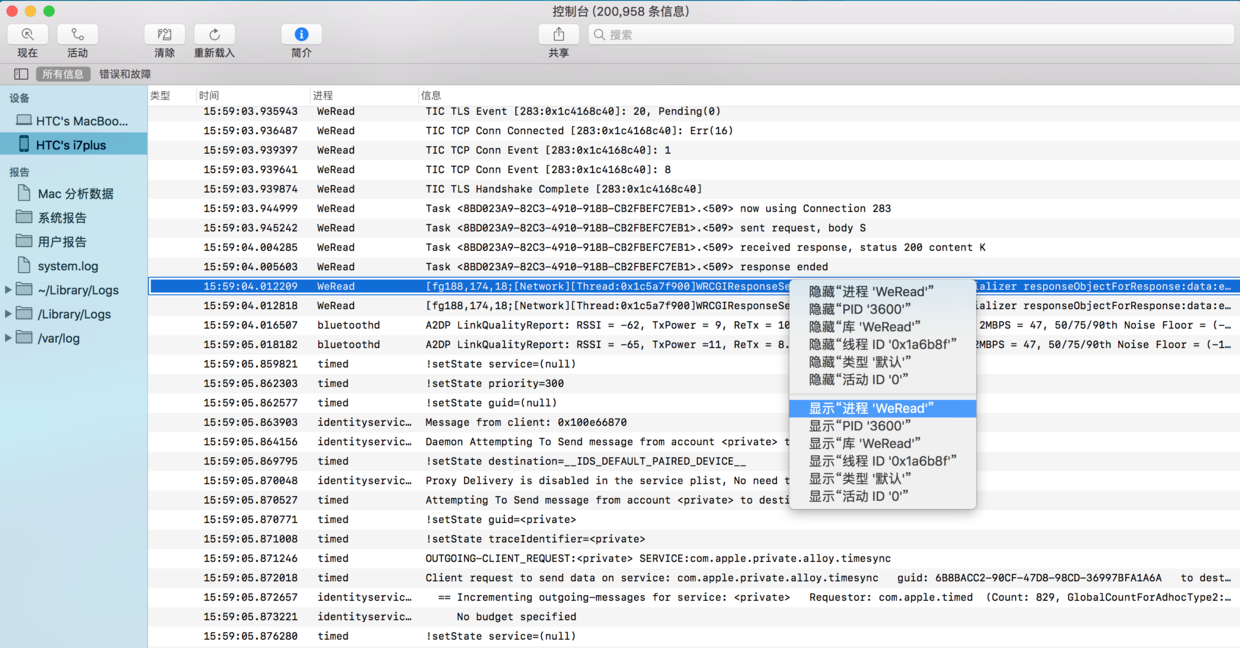Reload the log with the 重新载入 icon

coord(215,33)
